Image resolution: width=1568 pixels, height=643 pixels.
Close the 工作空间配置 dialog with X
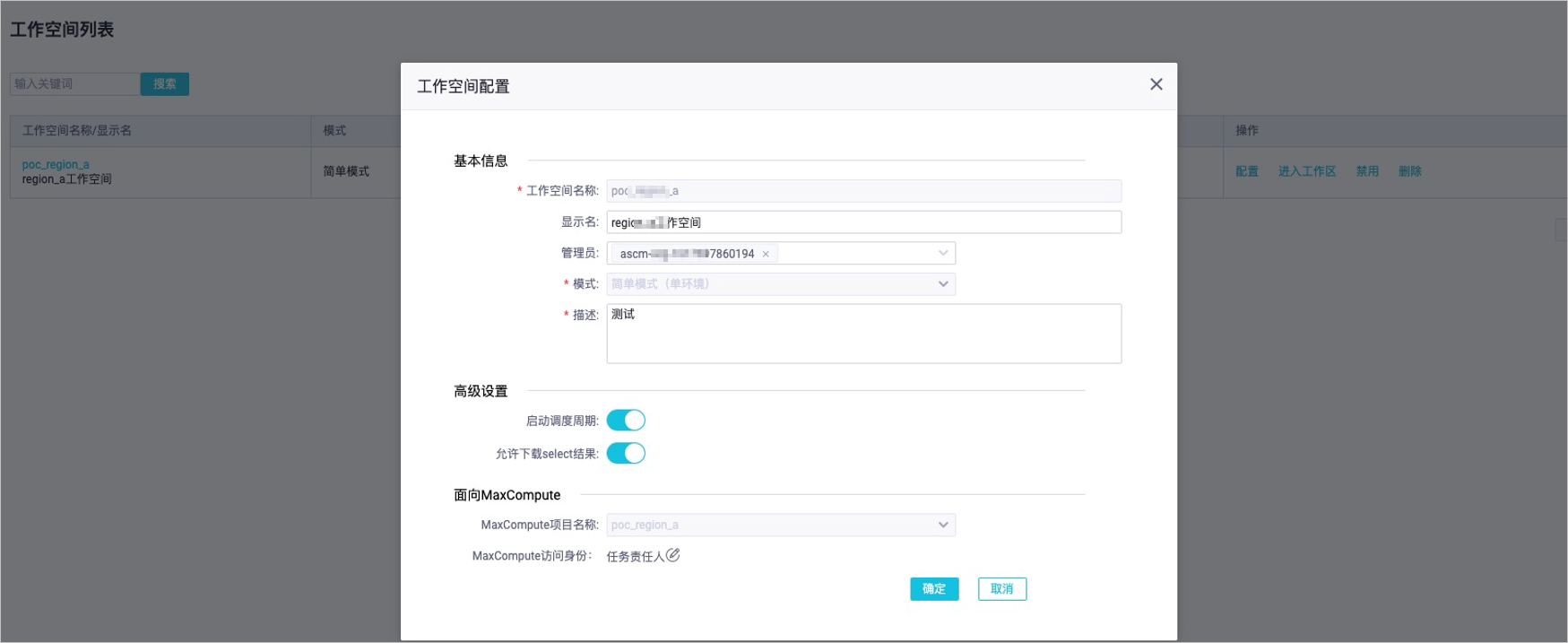(1156, 84)
